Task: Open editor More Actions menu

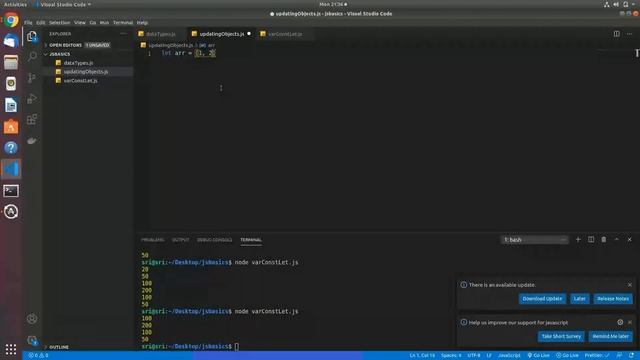Action: click(629, 34)
